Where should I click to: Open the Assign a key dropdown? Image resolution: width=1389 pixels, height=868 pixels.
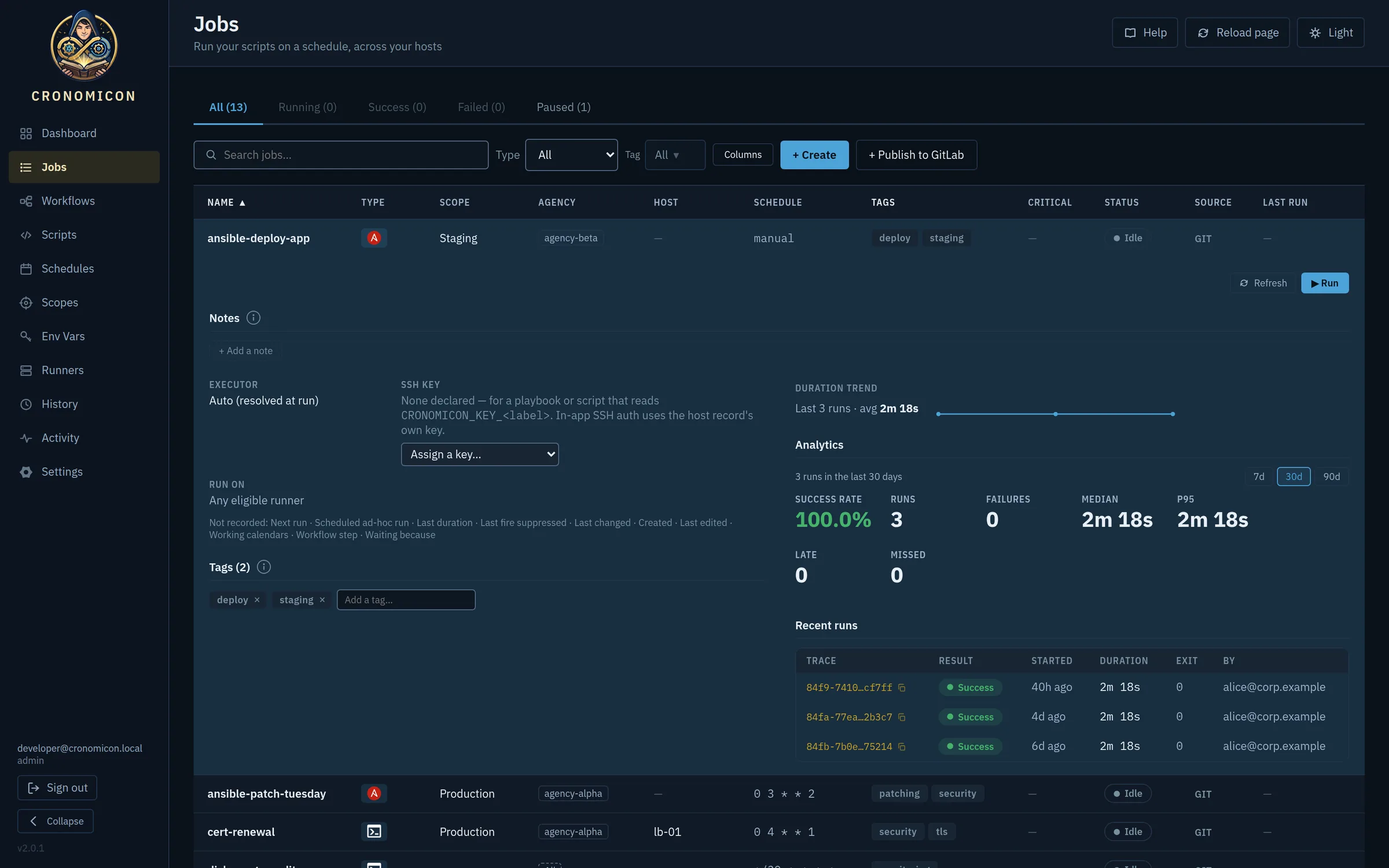(480, 454)
